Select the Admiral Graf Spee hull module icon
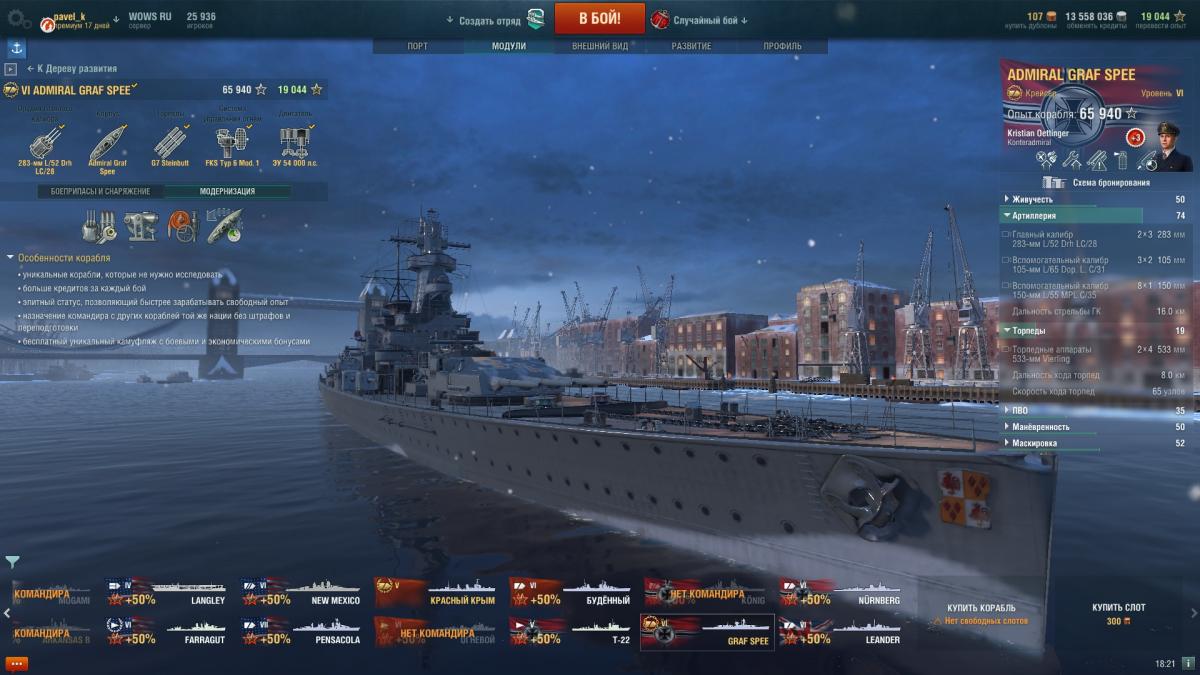Image resolution: width=1200 pixels, height=675 pixels. [x=107, y=141]
